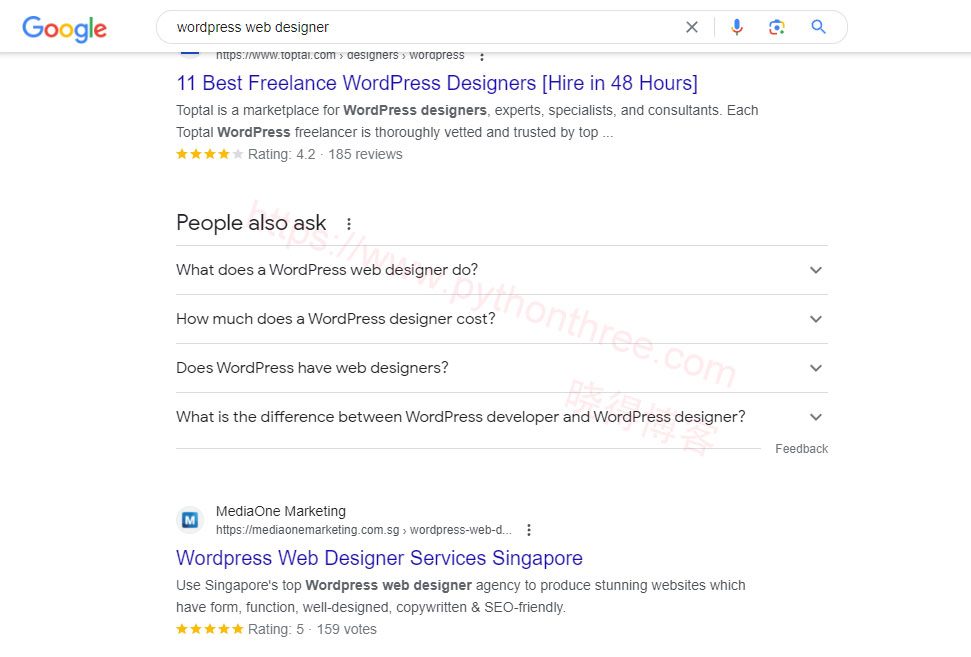The width and height of the screenshot is (971, 657).
Task: Click the 'Rating: 4.2 · 185 reviews' text
Action: pos(325,154)
